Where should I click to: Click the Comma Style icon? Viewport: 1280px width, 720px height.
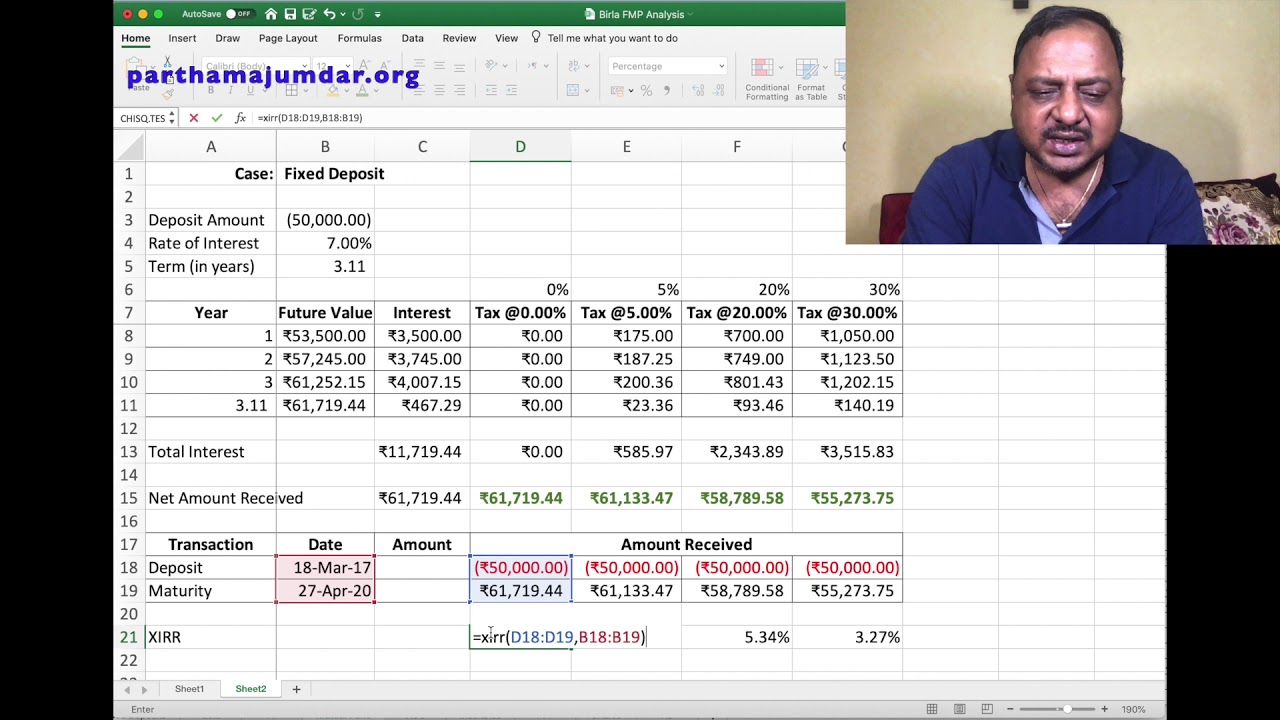tap(666, 91)
